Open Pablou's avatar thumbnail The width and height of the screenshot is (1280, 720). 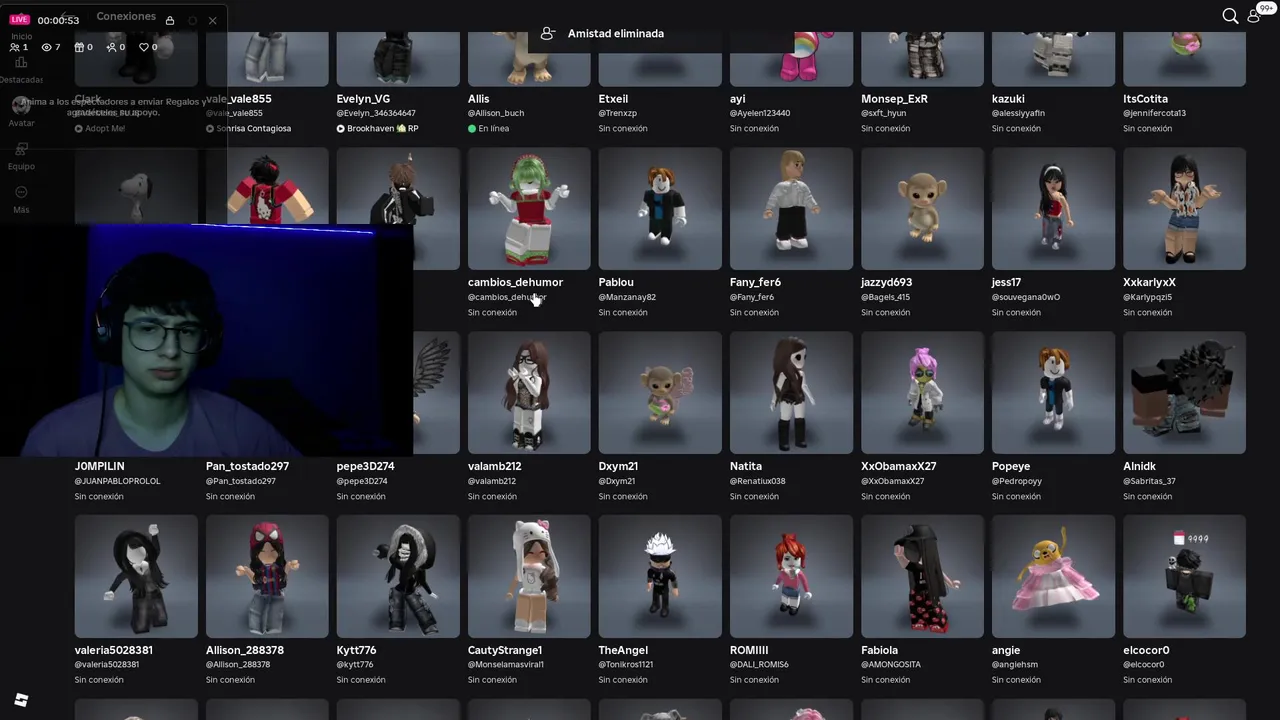click(660, 208)
